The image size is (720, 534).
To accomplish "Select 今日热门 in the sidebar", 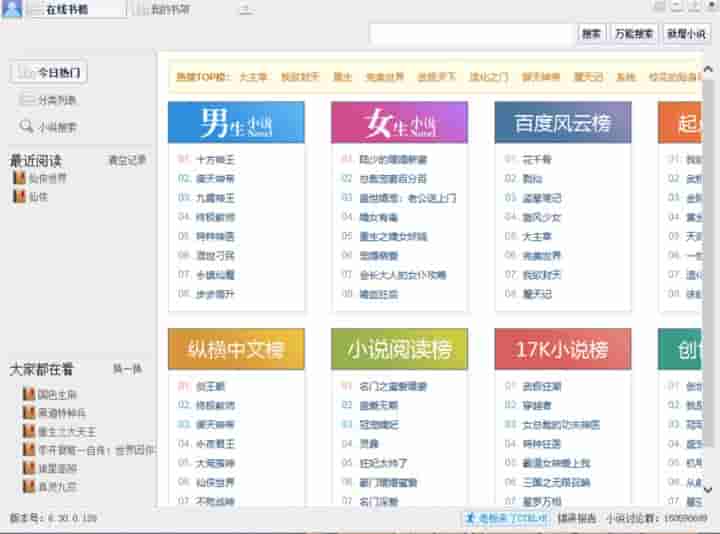I will [49, 73].
